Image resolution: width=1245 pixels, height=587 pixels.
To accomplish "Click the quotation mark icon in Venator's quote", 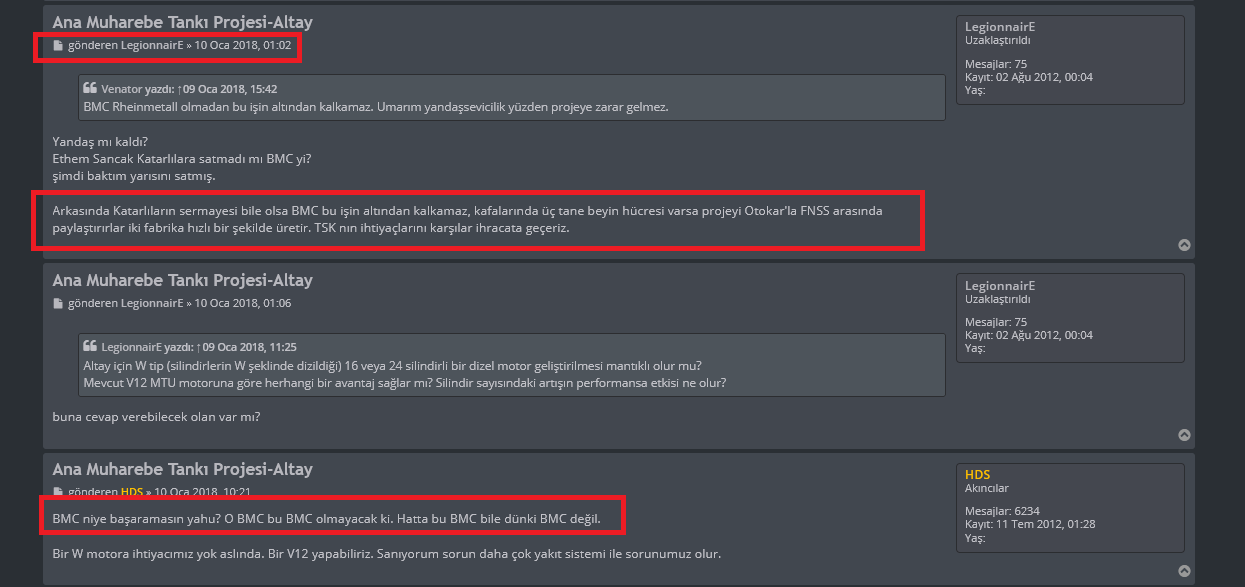I will [x=90, y=88].
